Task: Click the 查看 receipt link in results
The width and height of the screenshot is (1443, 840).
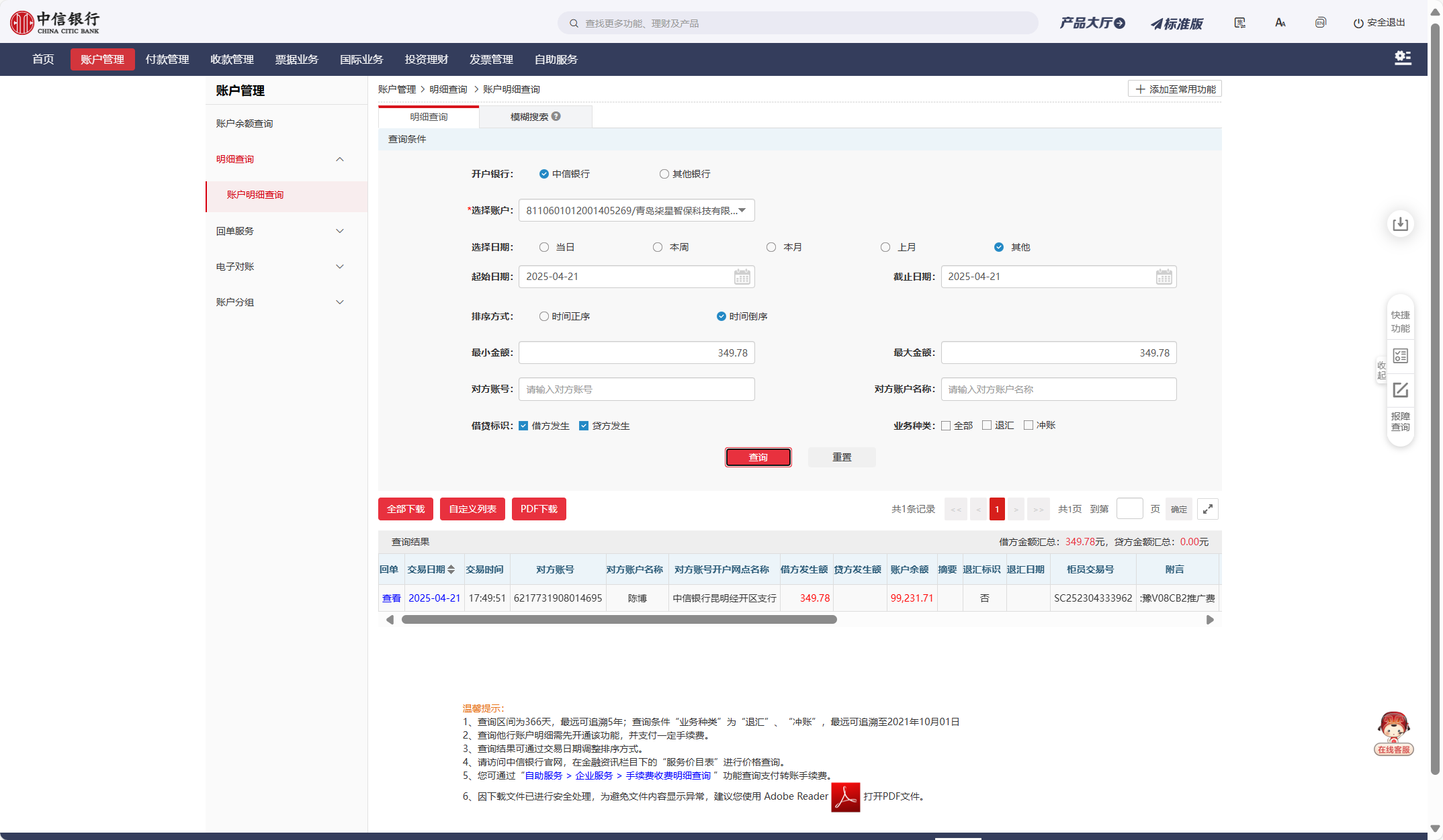Action: tap(391, 598)
